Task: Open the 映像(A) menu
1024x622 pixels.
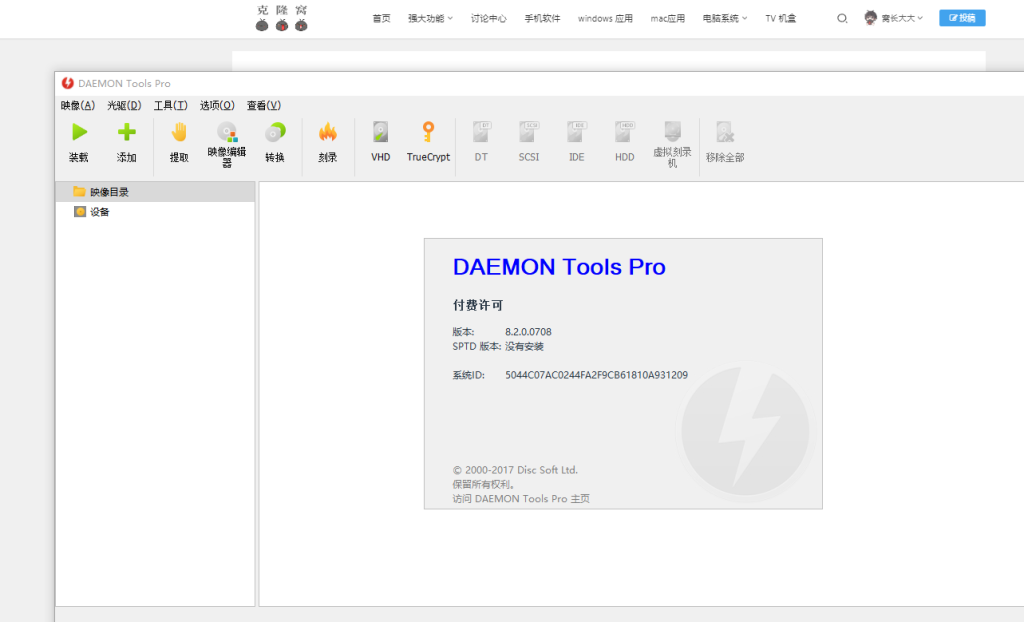Action: tap(78, 105)
